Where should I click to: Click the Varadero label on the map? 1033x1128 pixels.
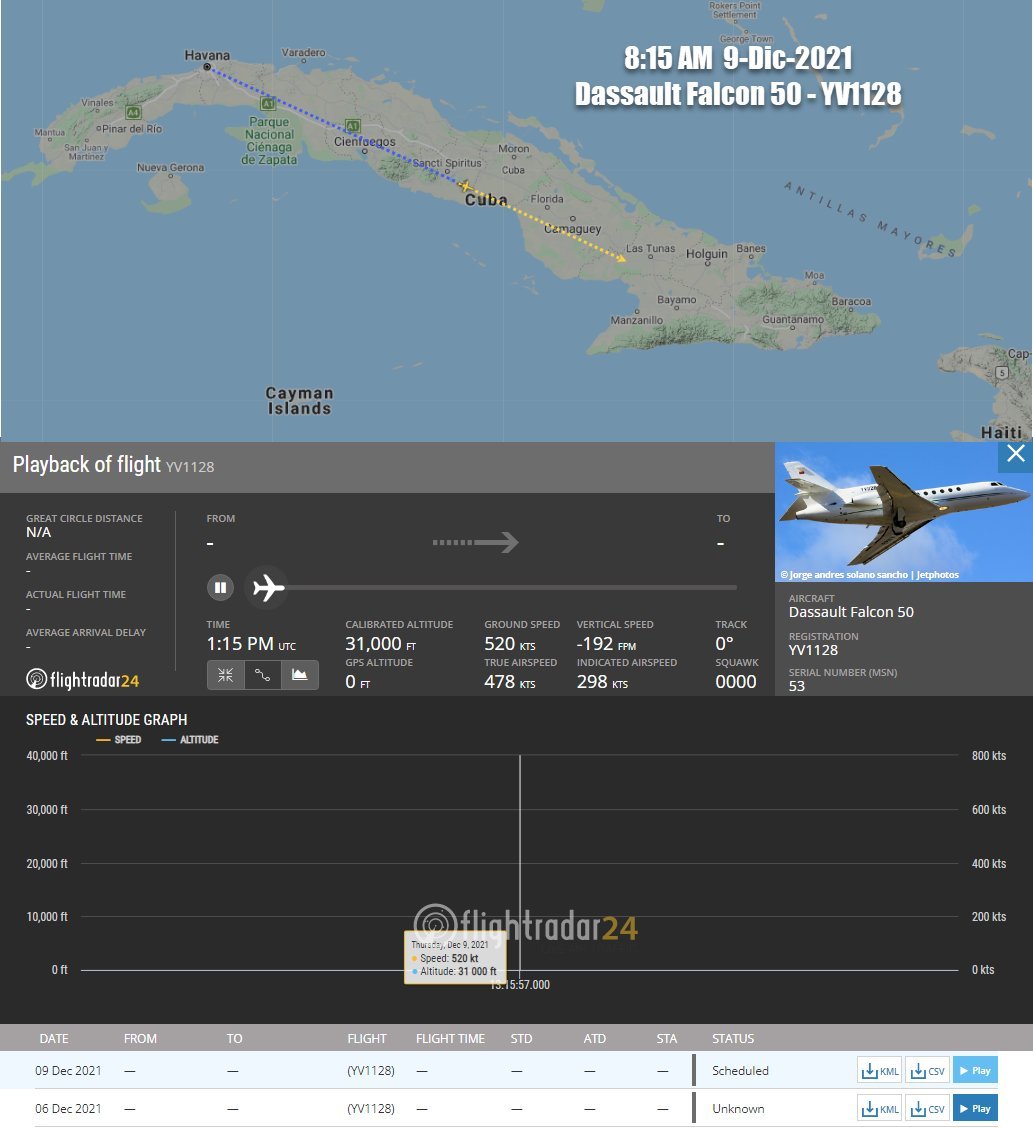tap(303, 53)
